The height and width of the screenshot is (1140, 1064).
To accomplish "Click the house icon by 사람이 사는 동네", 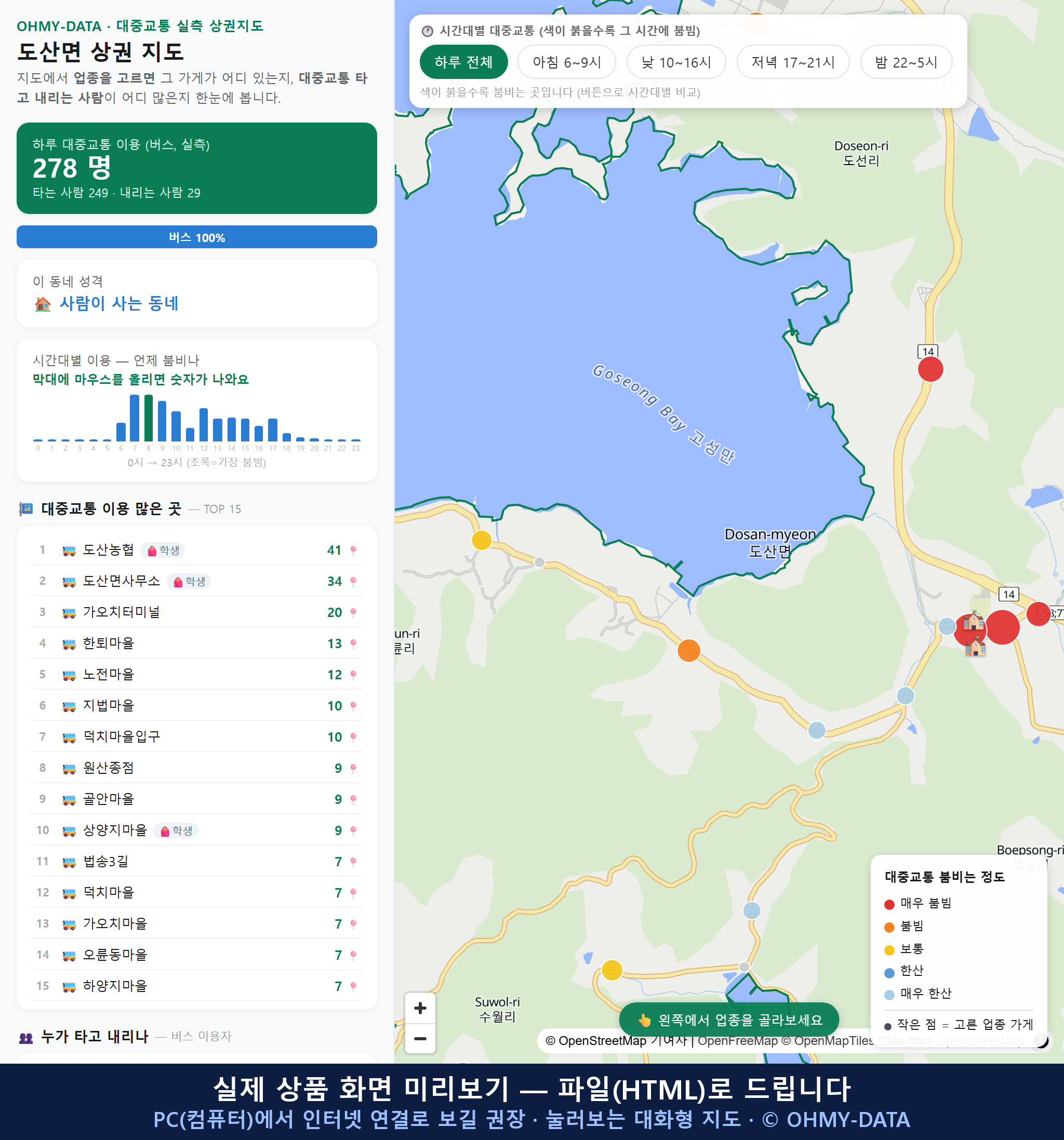I will point(43,304).
